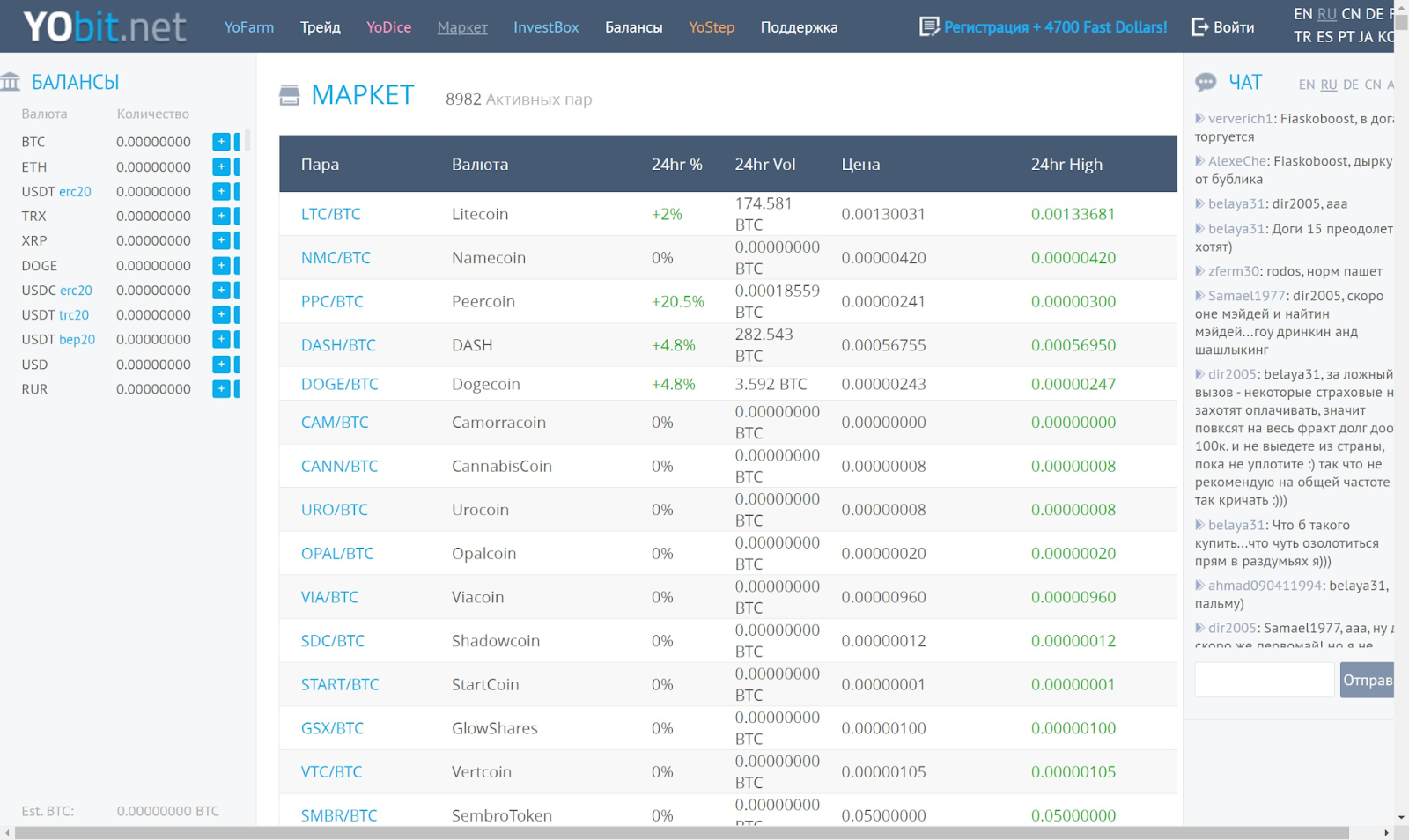Switch site language to EN in header
Viewport: 1409px width, 840px height.
coord(1303,14)
